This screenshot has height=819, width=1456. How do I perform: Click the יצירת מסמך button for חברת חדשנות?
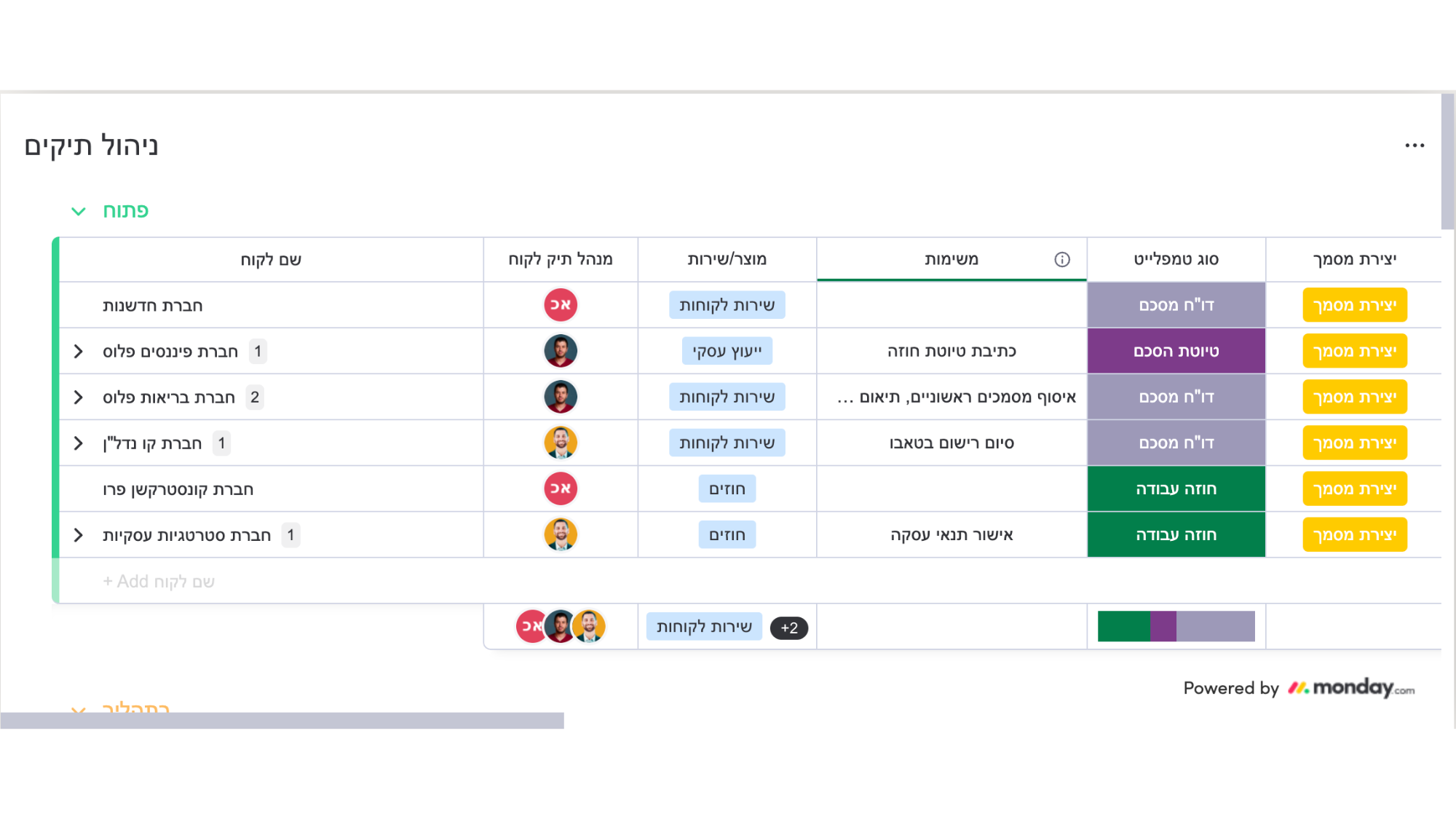point(1354,305)
